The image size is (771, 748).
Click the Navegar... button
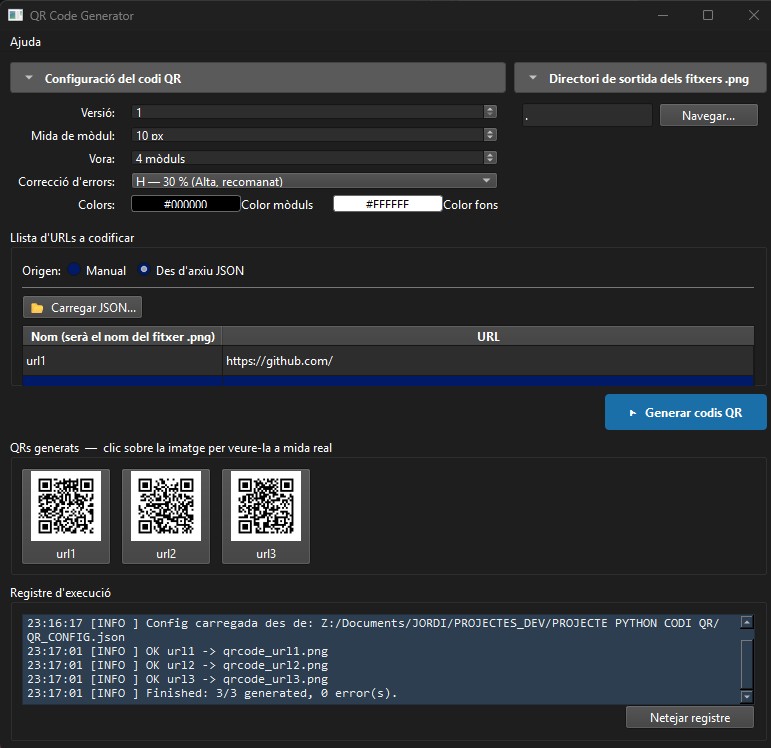pyautogui.click(x=708, y=115)
